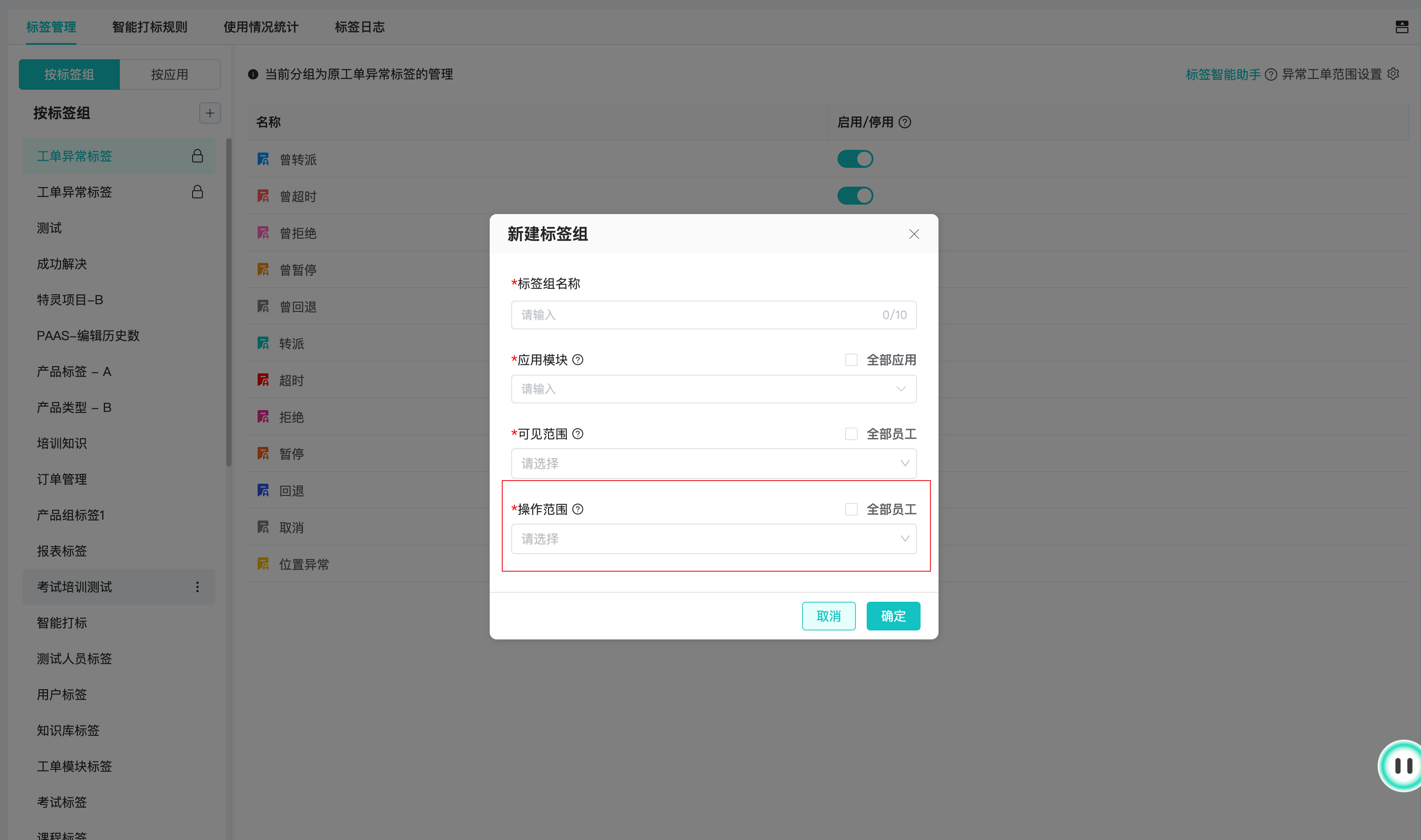Click the tag icon of 曾转派
This screenshot has height=840, width=1421.
tap(263, 159)
